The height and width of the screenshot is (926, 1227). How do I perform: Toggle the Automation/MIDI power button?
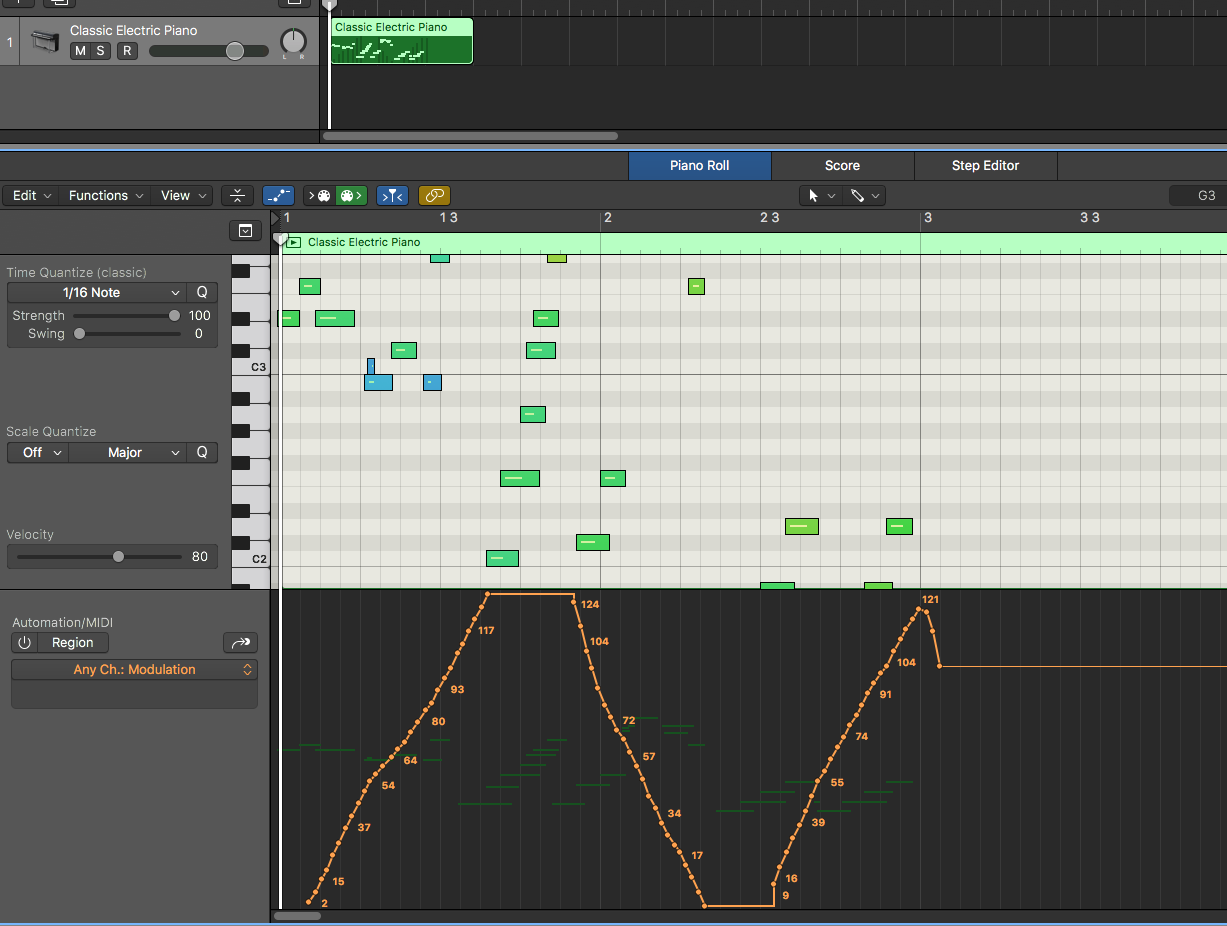coord(24,643)
